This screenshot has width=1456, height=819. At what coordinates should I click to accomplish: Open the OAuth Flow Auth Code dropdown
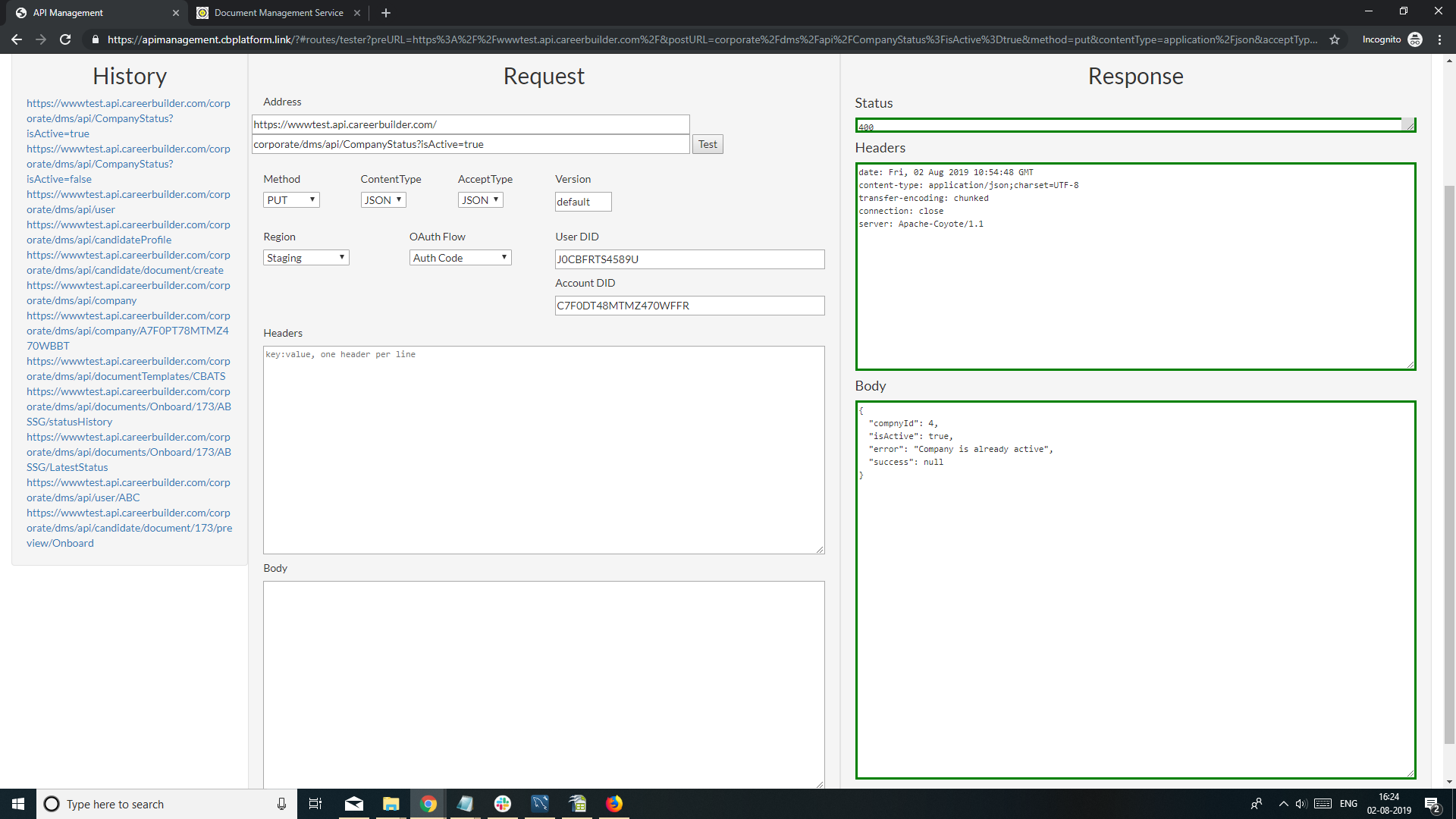460,258
